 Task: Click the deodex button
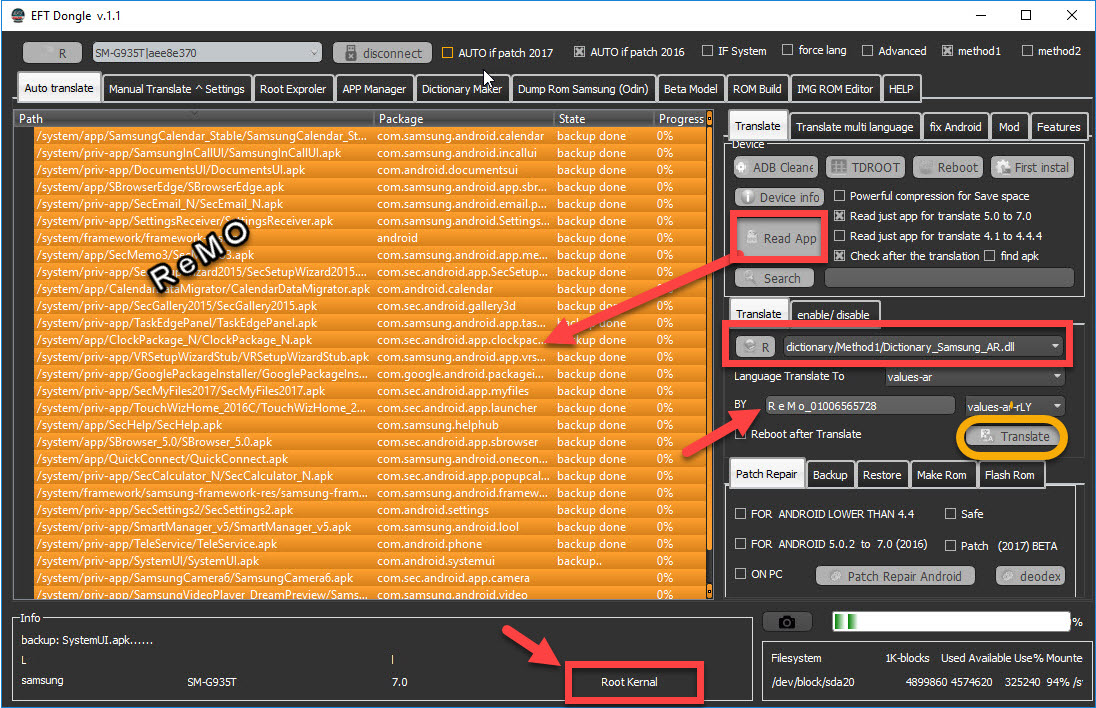point(1030,577)
